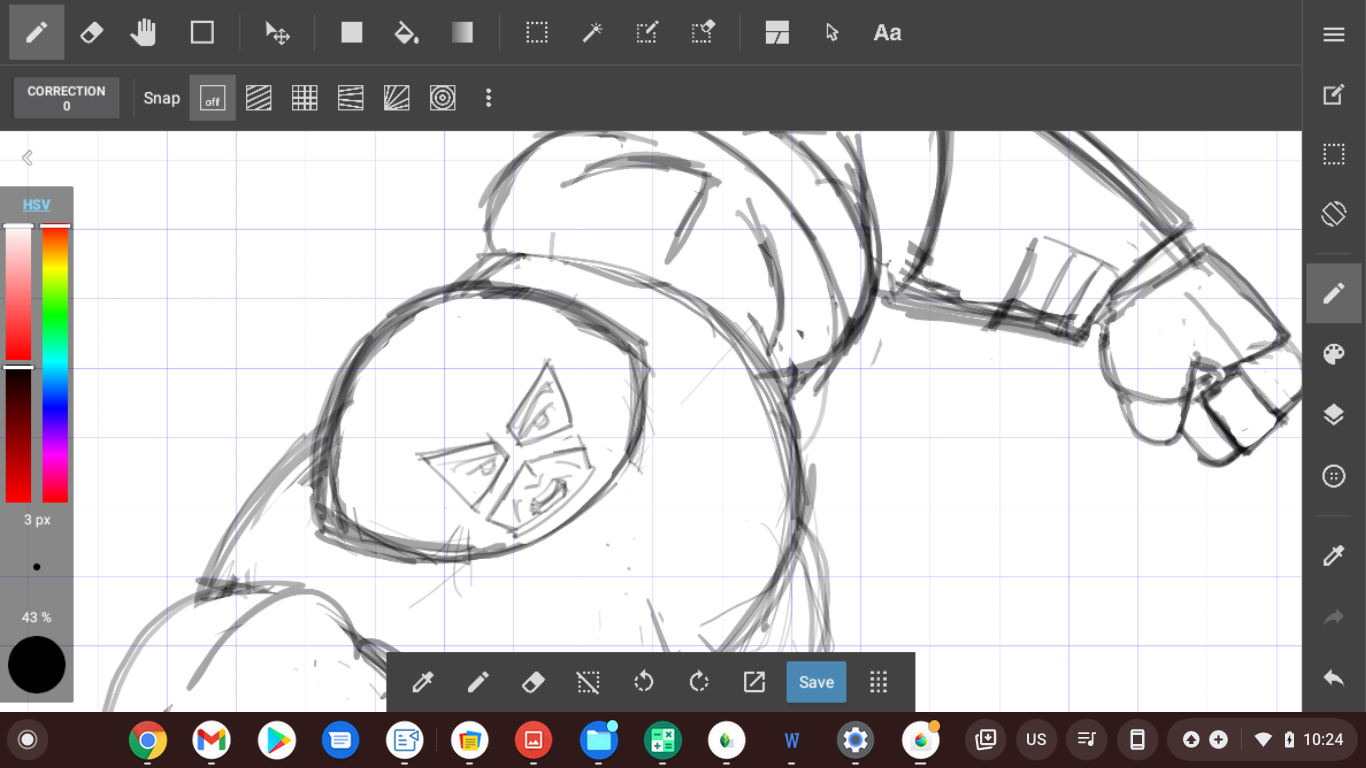Adjust the dark red value bar
Image resolution: width=1366 pixels, height=768 pixels.
pyautogui.click(x=18, y=435)
